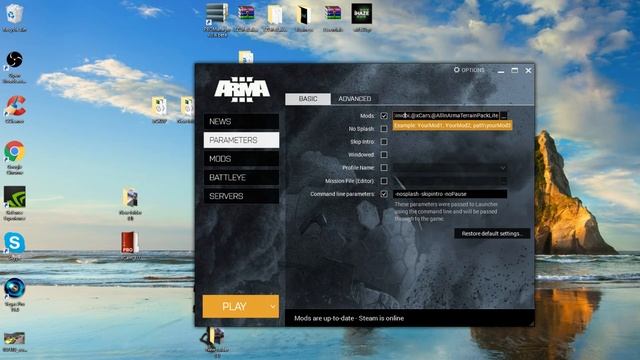640x360 pixels.
Task: Click the Mission File path field
Action: (x=446, y=181)
